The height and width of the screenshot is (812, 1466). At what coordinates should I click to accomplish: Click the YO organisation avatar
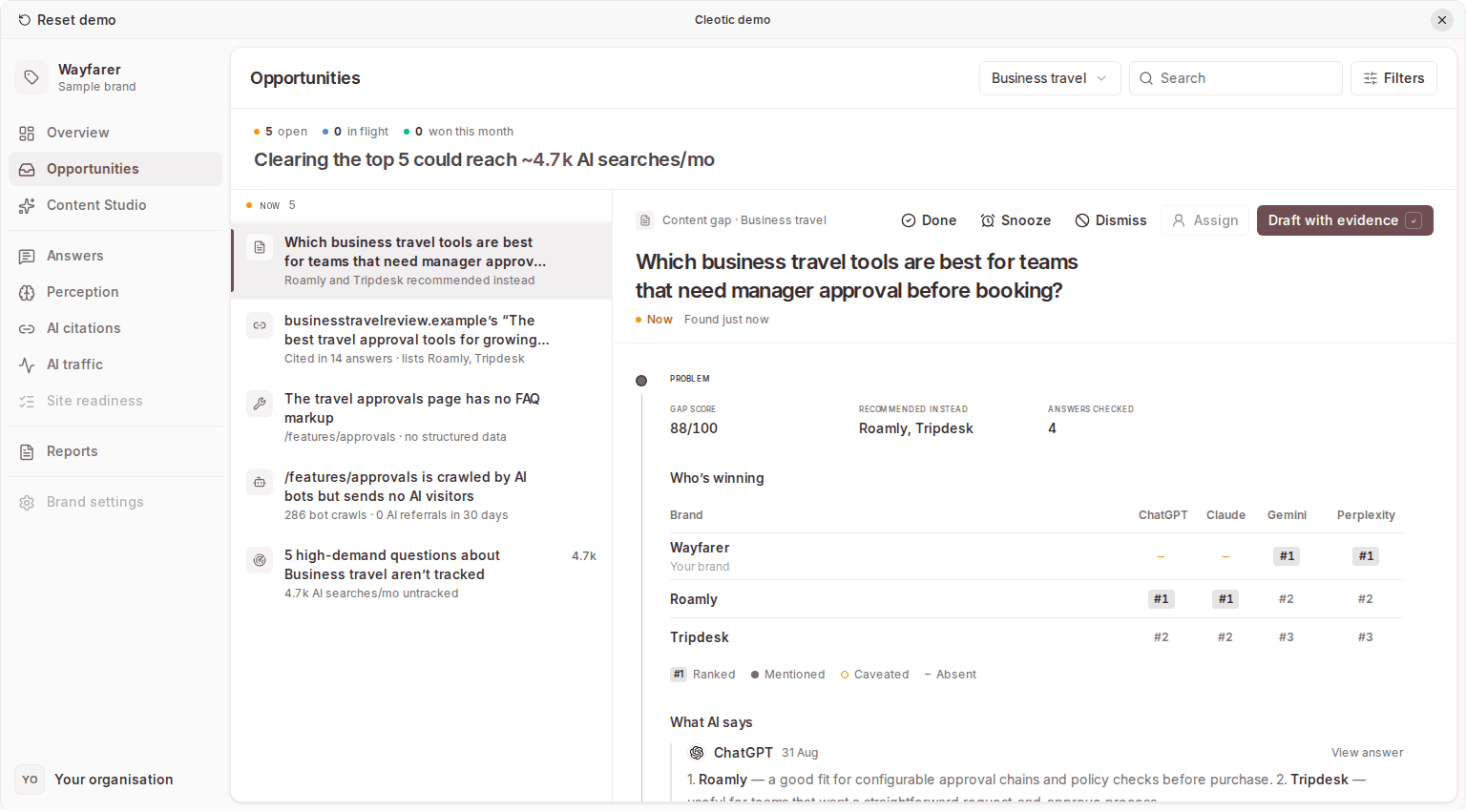click(x=31, y=780)
